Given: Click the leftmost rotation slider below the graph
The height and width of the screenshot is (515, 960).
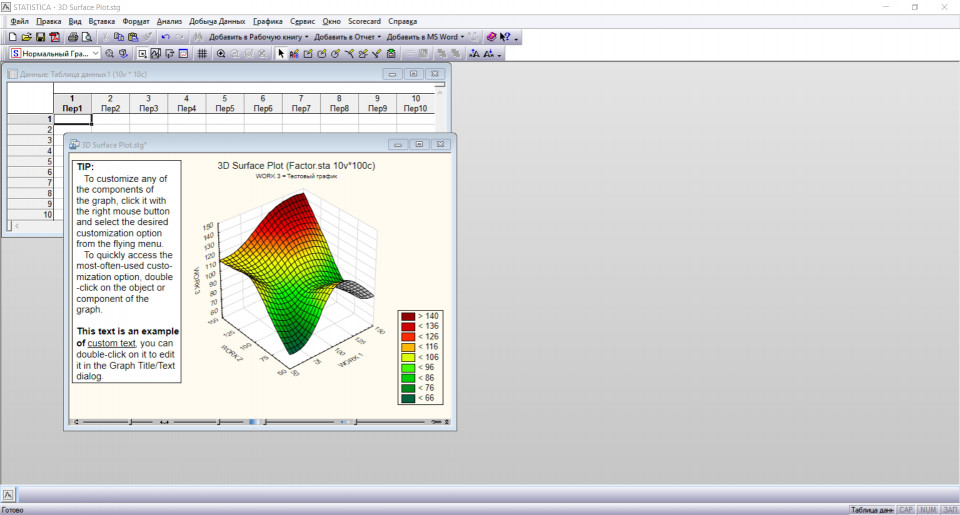Looking at the screenshot, I should (x=130, y=422).
